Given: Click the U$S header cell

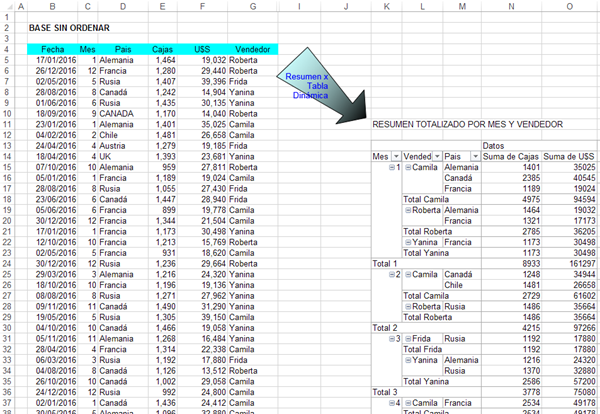Looking at the screenshot, I should [202, 49].
